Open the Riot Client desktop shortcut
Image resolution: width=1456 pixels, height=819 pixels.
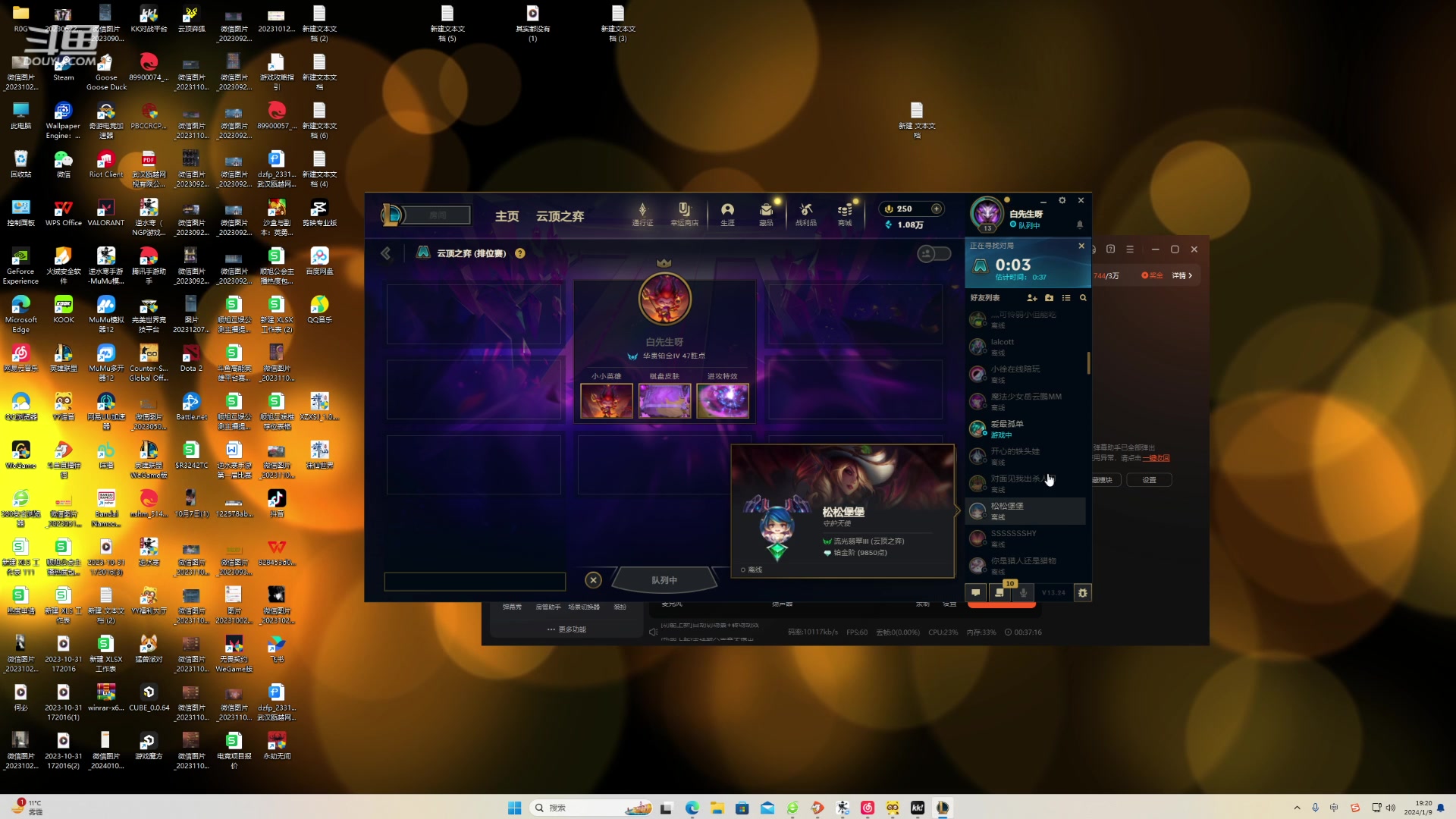(106, 164)
